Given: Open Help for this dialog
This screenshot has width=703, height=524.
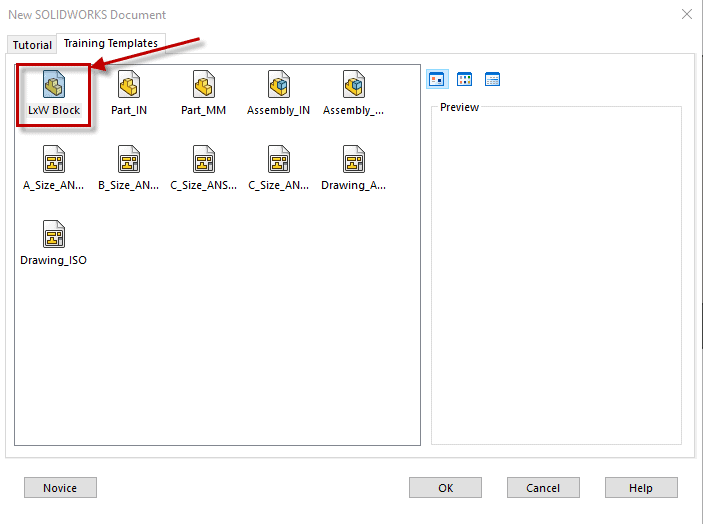Looking at the screenshot, I should (x=641, y=488).
